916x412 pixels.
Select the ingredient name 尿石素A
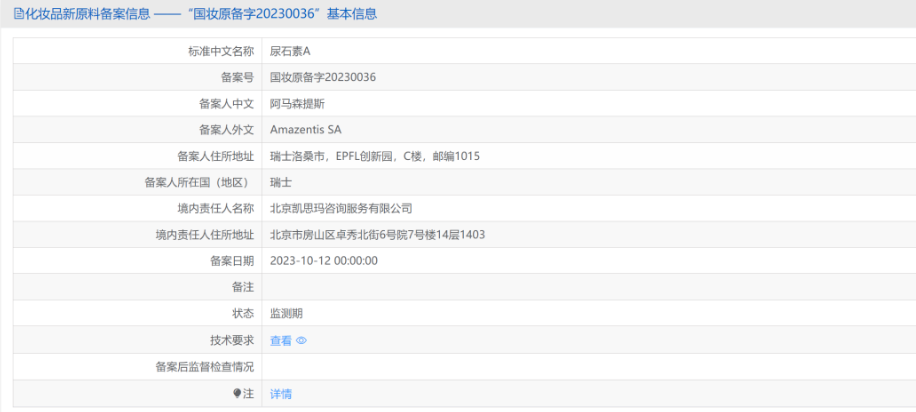point(291,51)
